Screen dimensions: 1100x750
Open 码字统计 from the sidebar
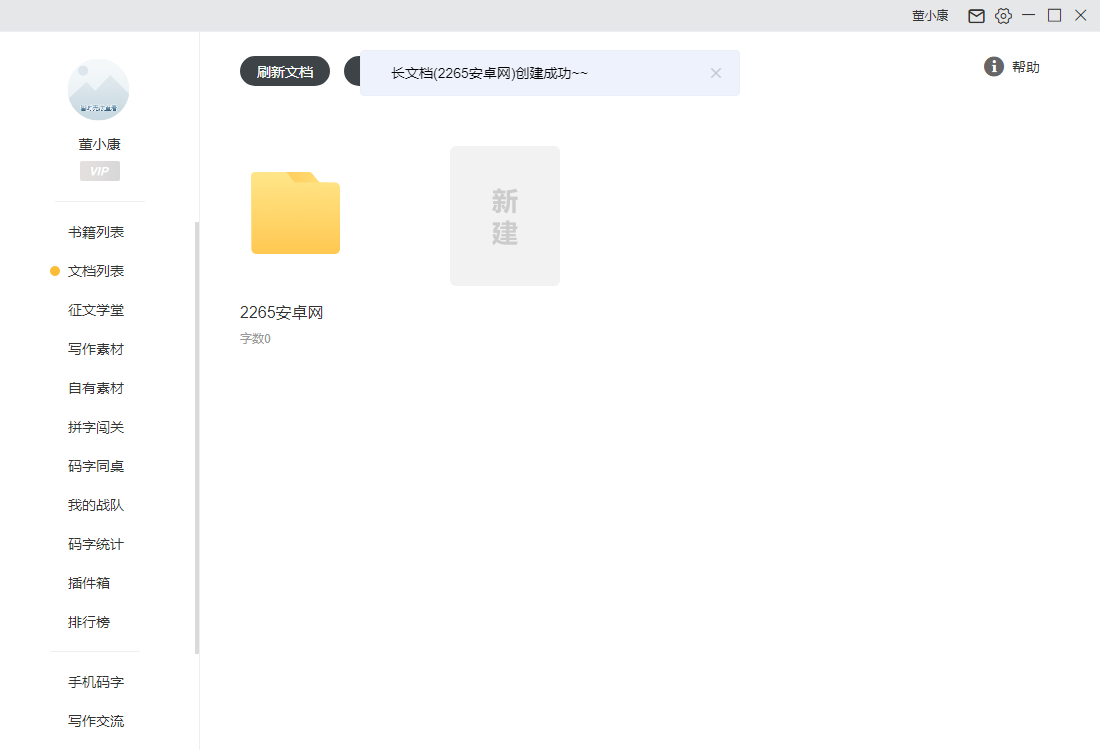pyautogui.click(x=95, y=543)
